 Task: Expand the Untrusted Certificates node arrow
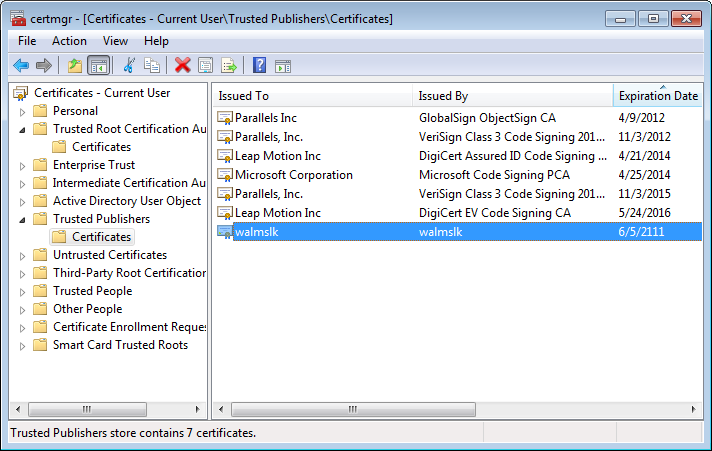coord(23,255)
